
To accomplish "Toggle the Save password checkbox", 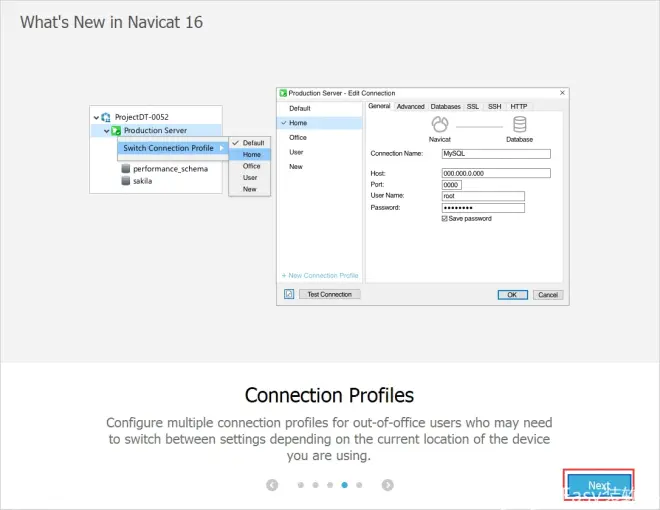I will click(x=444, y=219).
